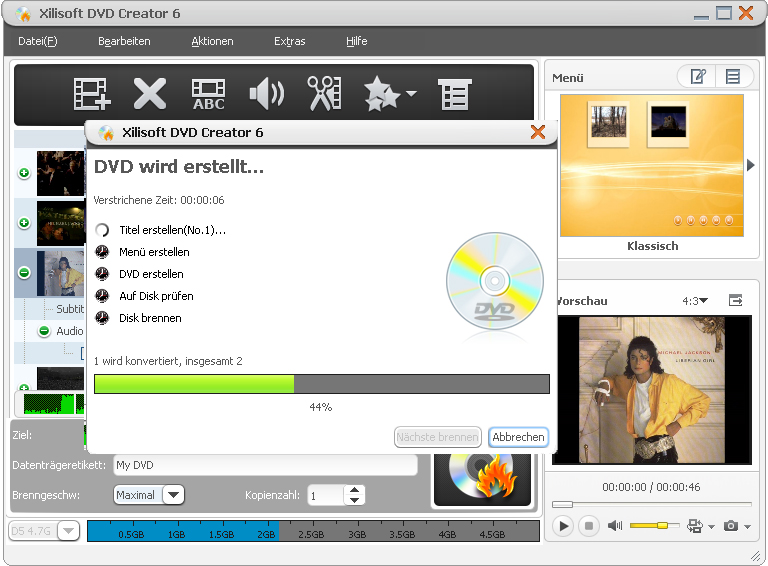The height and width of the screenshot is (566, 768).
Task: Click the Titel erstellen(No.1) step
Action: click(172, 230)
